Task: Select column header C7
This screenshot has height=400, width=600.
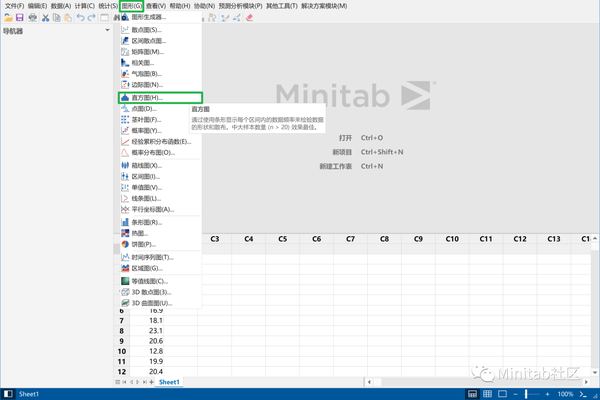Action: tap(350, 239)
